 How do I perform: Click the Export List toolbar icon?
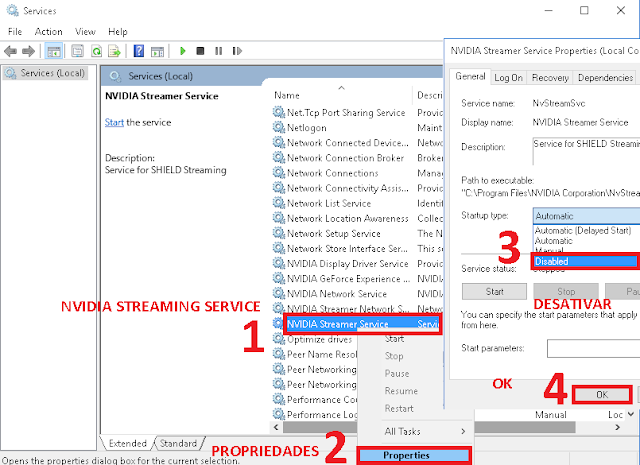(115, 51)
